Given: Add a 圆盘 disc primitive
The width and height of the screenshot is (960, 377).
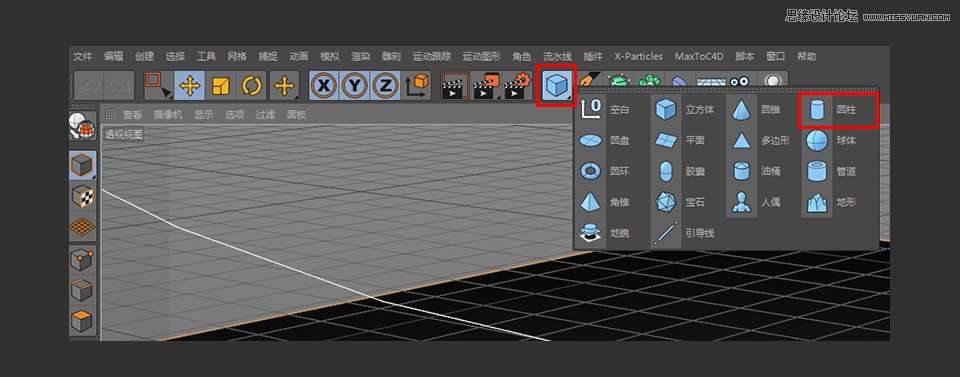Looking at the screenshot, I should click(605, 141).
